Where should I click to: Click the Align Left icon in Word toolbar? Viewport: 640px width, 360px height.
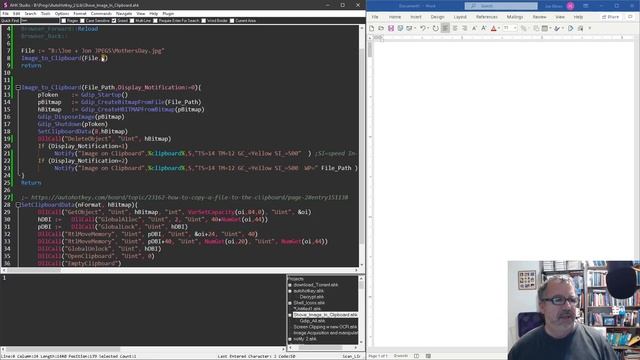445,28
